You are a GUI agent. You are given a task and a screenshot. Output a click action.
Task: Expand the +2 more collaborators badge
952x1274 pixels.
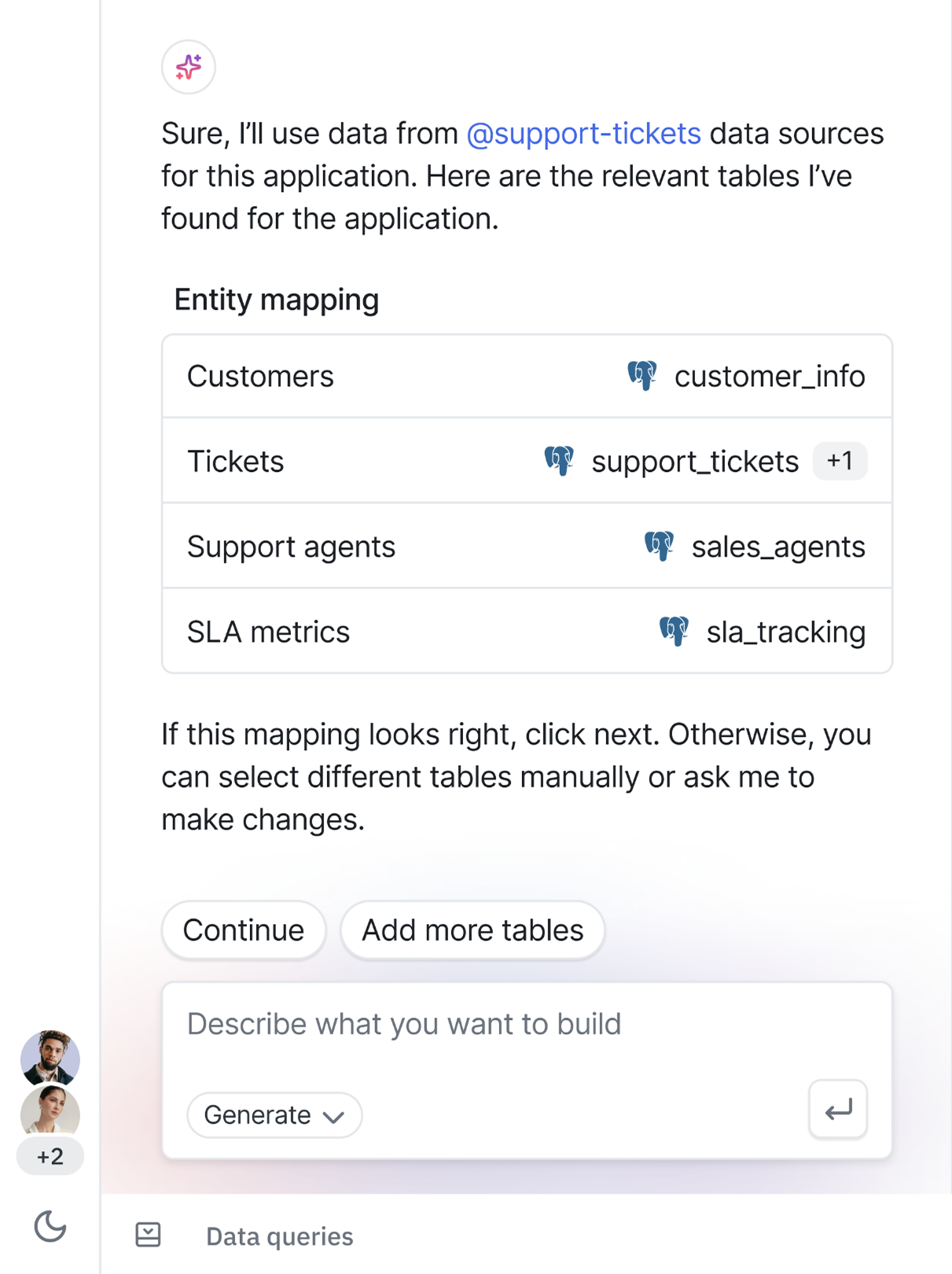[50, 1157]
